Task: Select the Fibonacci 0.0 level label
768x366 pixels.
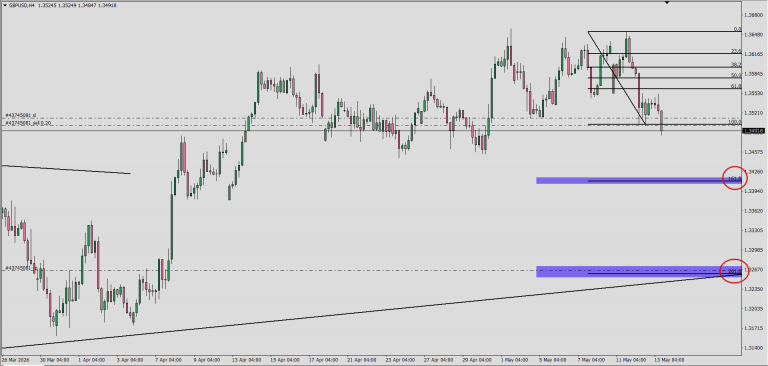Action: (x=737, y=29)
